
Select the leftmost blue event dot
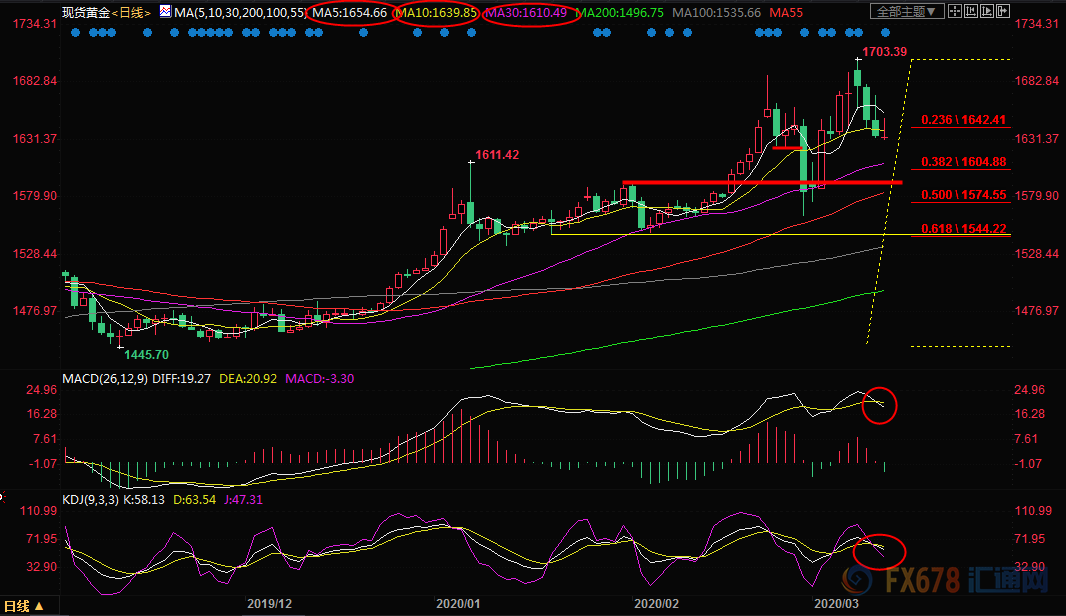(77, 33)
